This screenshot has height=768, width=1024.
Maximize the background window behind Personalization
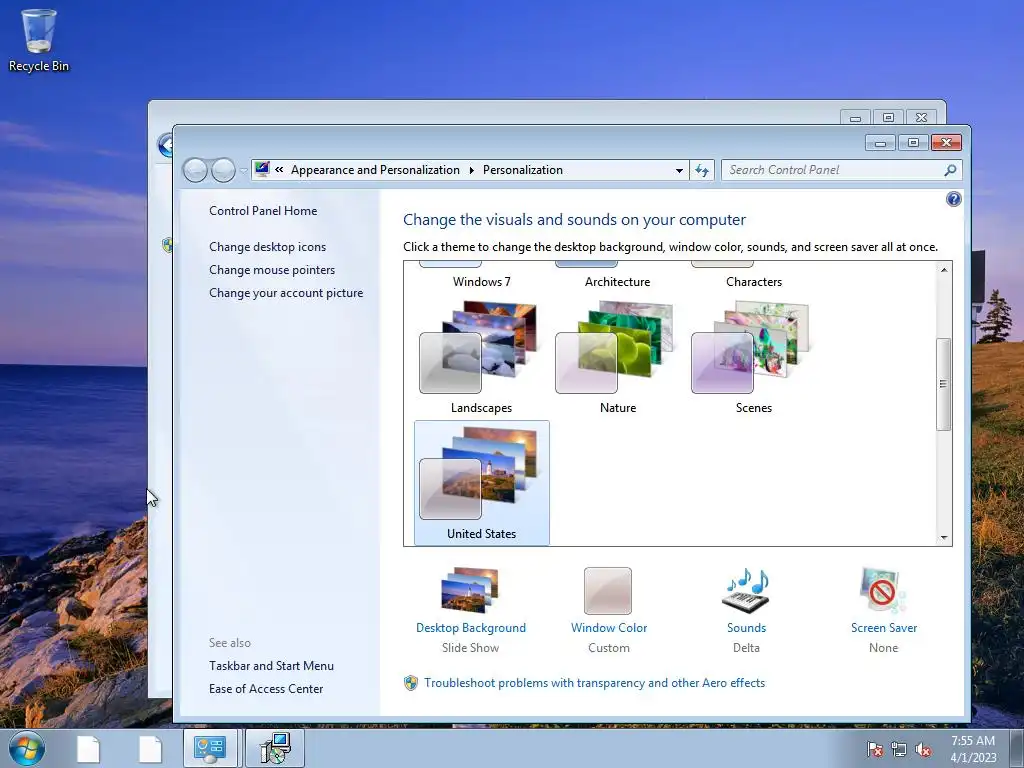[888, 118]
